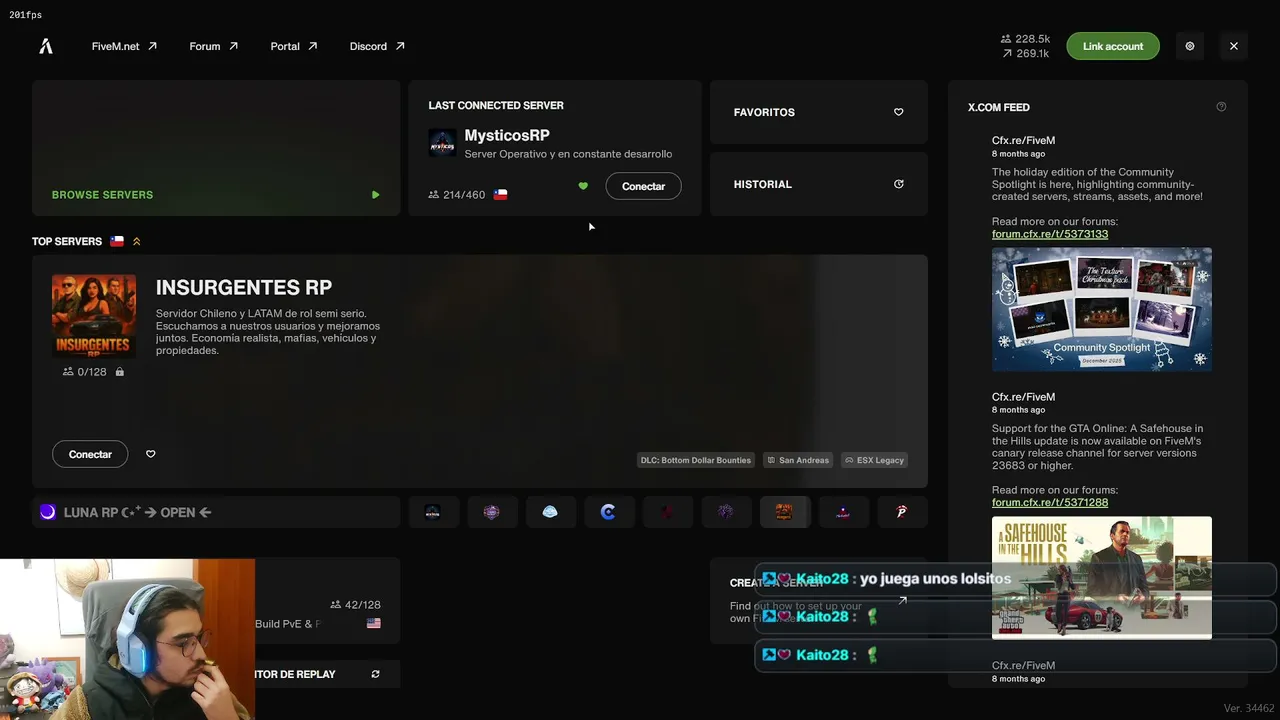Click the San Andreas map tag
Image resolution: width=1280 pixels, height=720 pixels.
797,460
